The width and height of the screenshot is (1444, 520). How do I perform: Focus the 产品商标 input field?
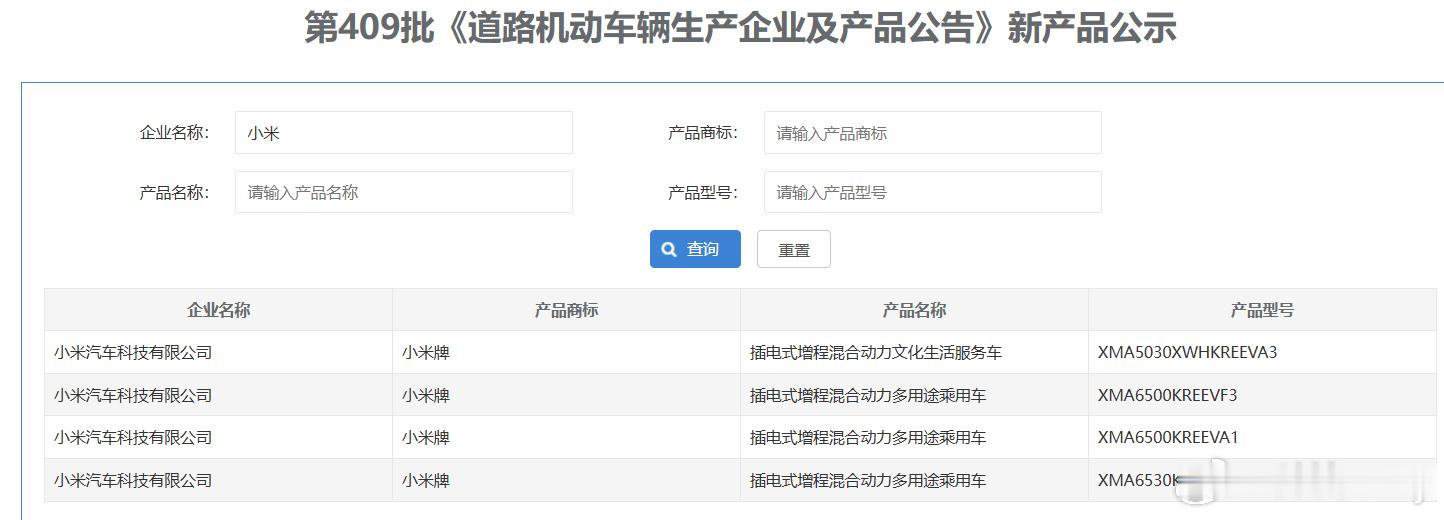(x=933, y=132)
